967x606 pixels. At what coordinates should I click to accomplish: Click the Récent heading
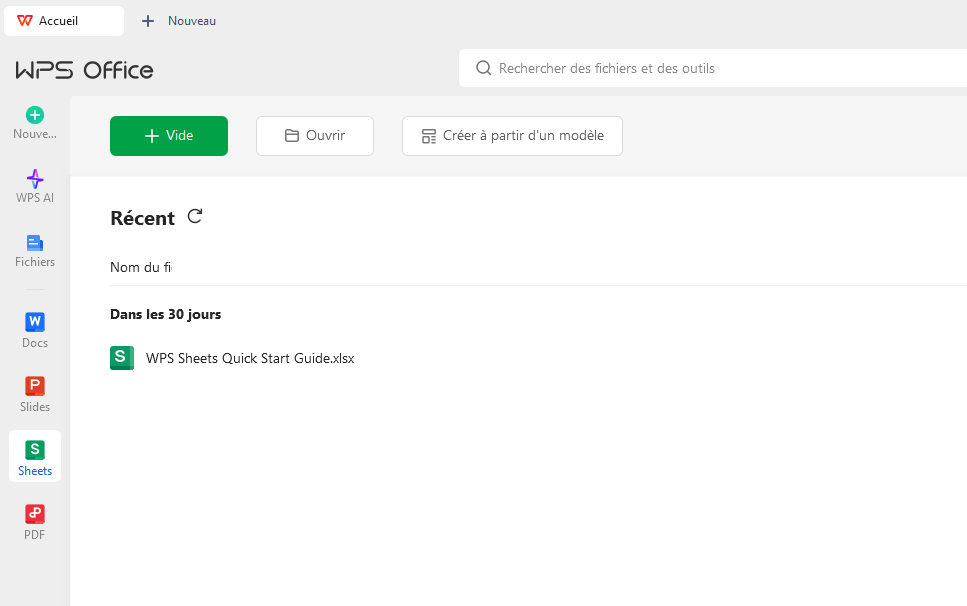point(142,218)
